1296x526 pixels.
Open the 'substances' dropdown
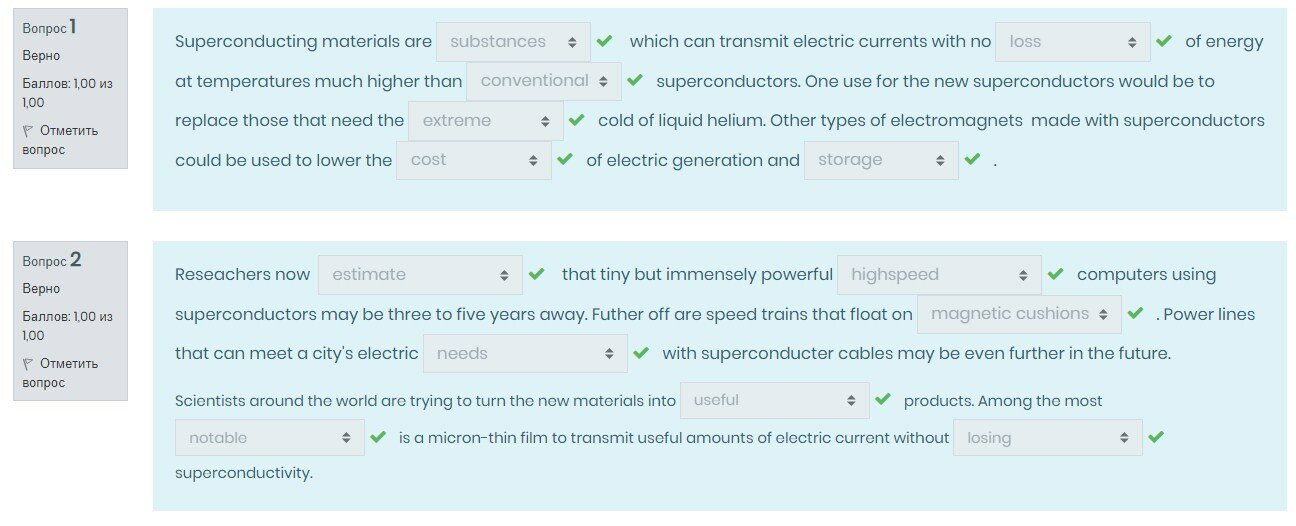click(513, 42)
